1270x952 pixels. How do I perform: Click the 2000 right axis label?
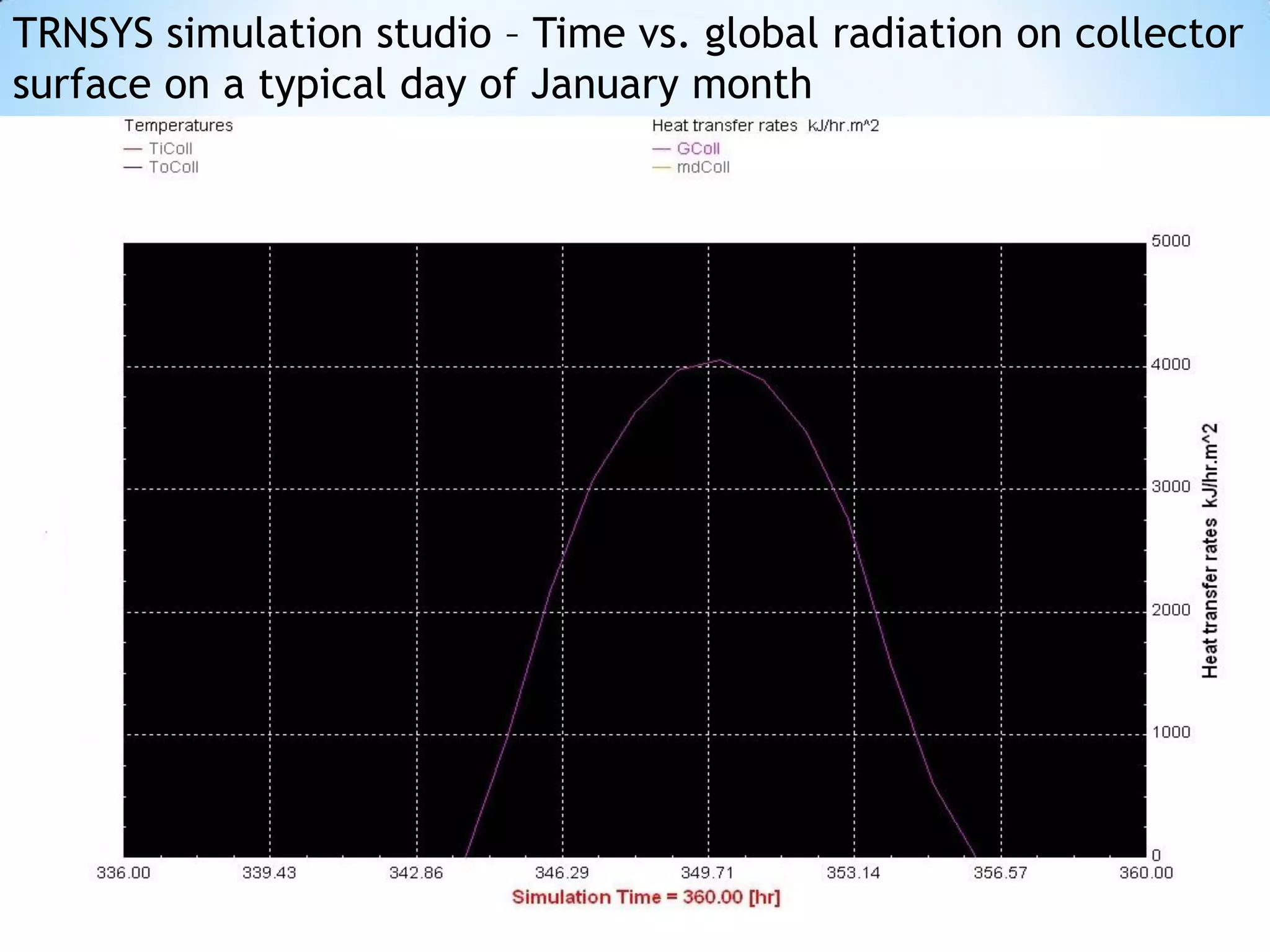[x=1171, y=610]
